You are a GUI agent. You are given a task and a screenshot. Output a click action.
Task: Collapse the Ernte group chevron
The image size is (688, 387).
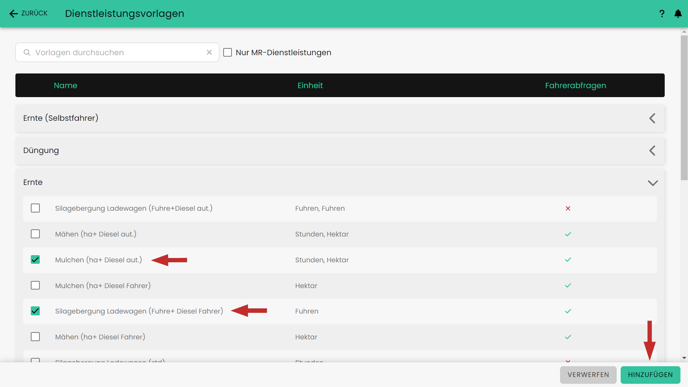tap(652, 183)
